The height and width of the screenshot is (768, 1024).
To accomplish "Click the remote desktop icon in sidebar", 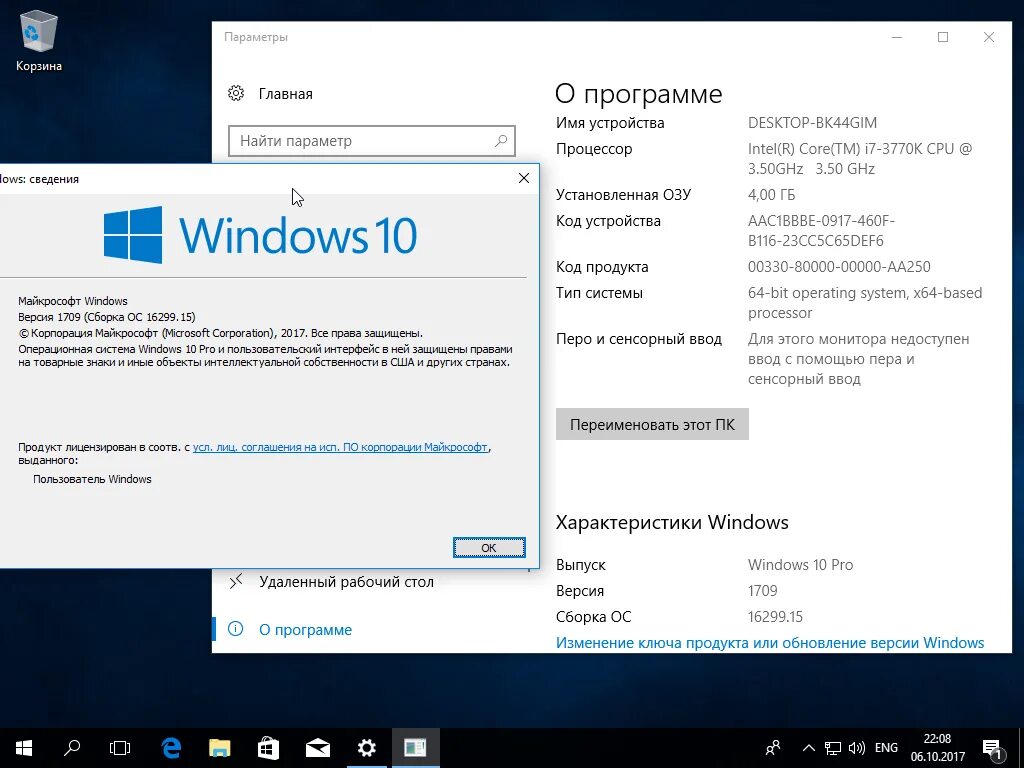I will point(236,581).
